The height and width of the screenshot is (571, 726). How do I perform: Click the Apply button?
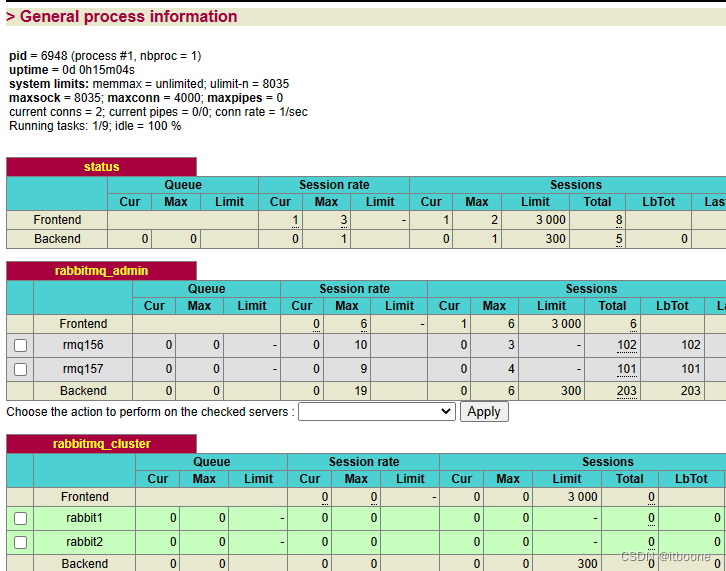(484, 411)
